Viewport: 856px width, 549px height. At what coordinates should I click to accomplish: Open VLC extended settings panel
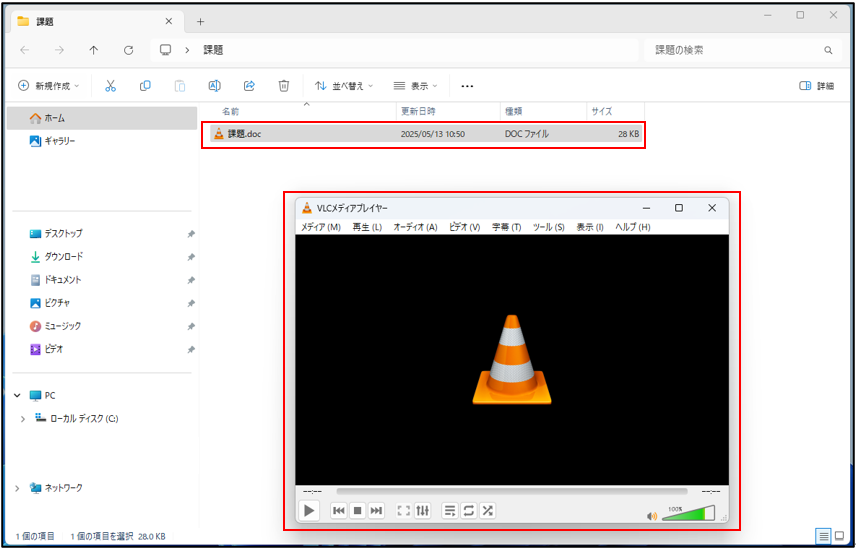click(423, 511)
